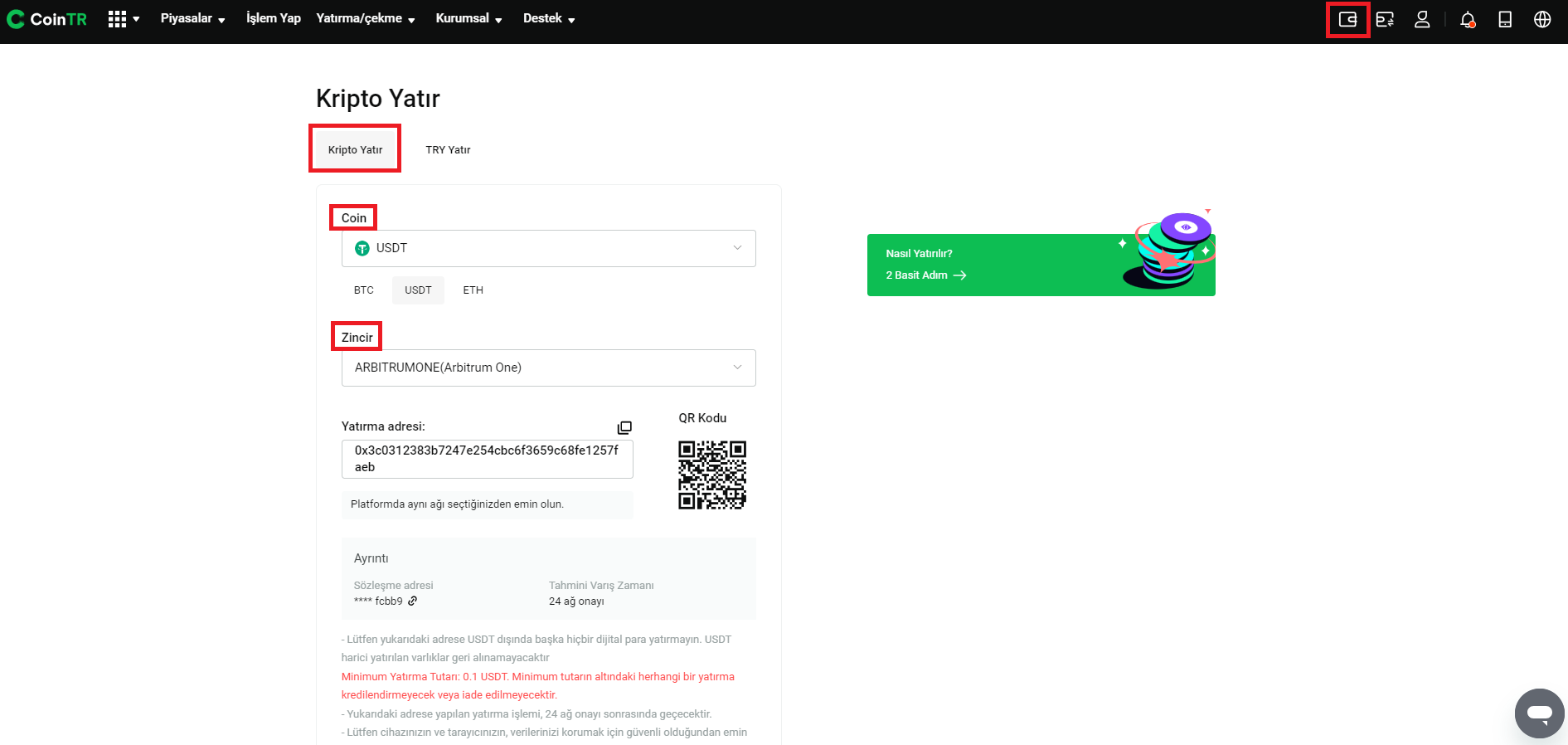
Task: Click the Coin dropdown chevron
Action: click(x=737, y=248)
